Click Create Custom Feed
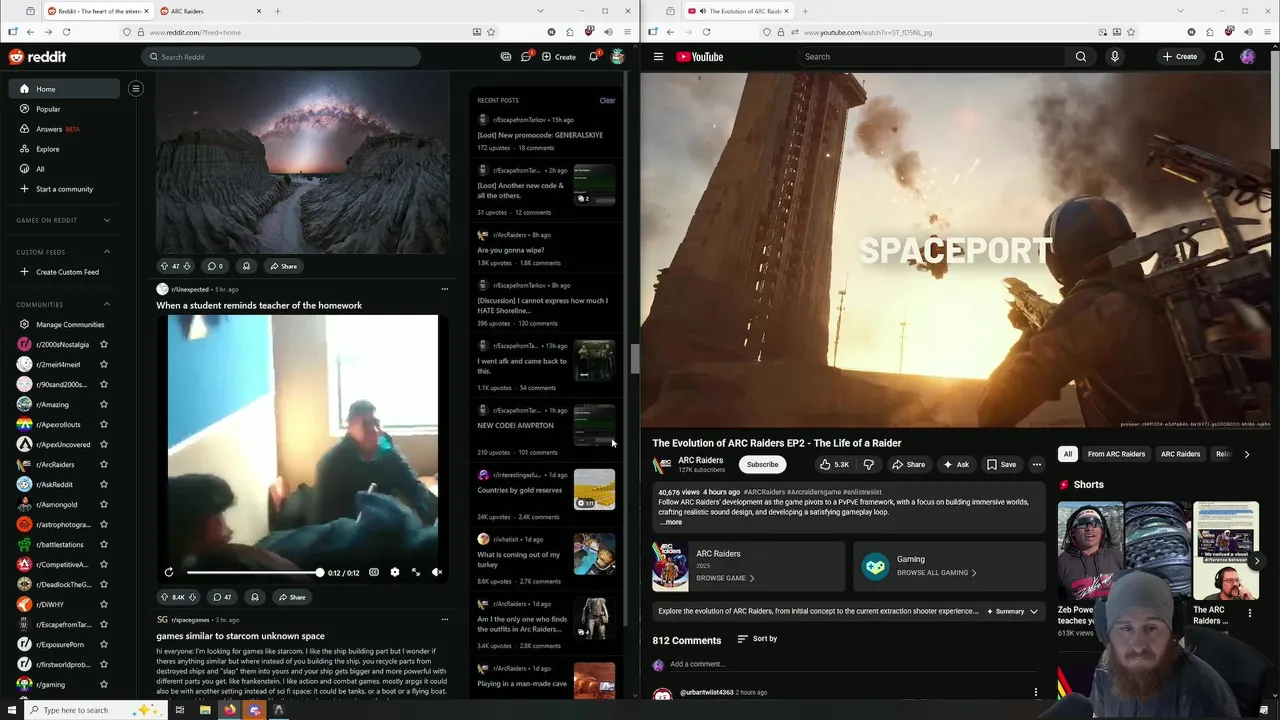This screenshot has width=1280, height=720. [65, 272]
